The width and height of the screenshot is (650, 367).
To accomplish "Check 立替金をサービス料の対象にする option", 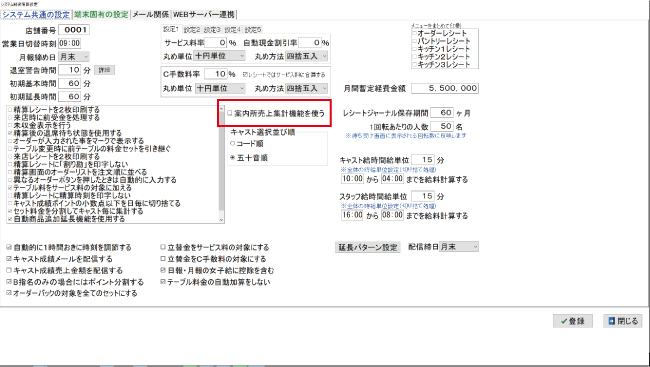I will tap(163, 247).
